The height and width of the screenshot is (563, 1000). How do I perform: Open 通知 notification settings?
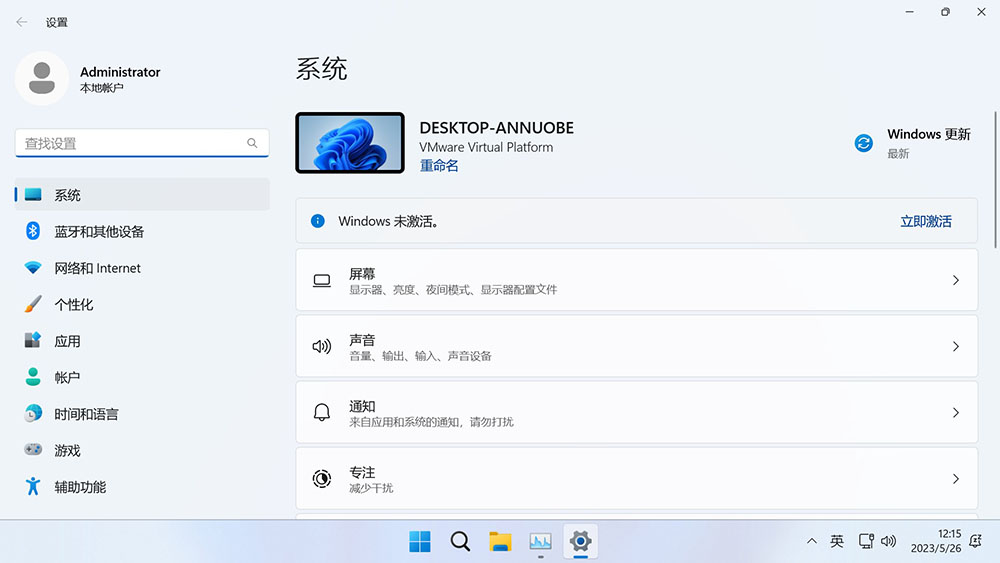pos(636,413)
